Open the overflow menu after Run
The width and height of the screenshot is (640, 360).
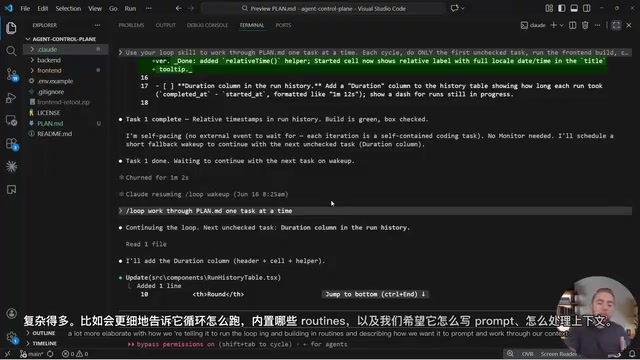(x=149, y=8)
